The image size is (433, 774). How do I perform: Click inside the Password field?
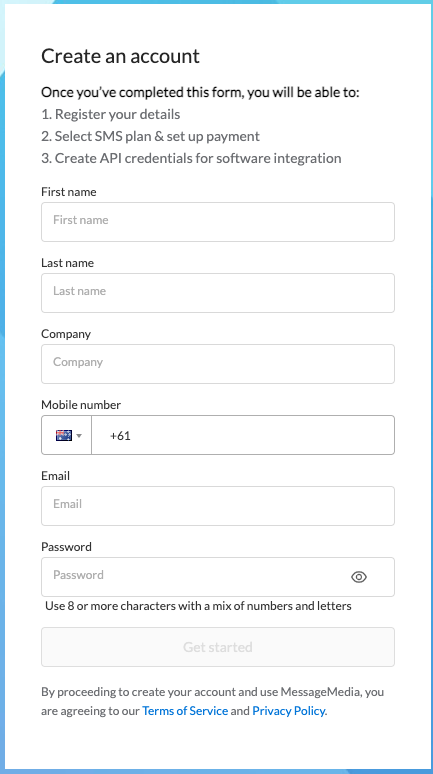tap(218, 577)
